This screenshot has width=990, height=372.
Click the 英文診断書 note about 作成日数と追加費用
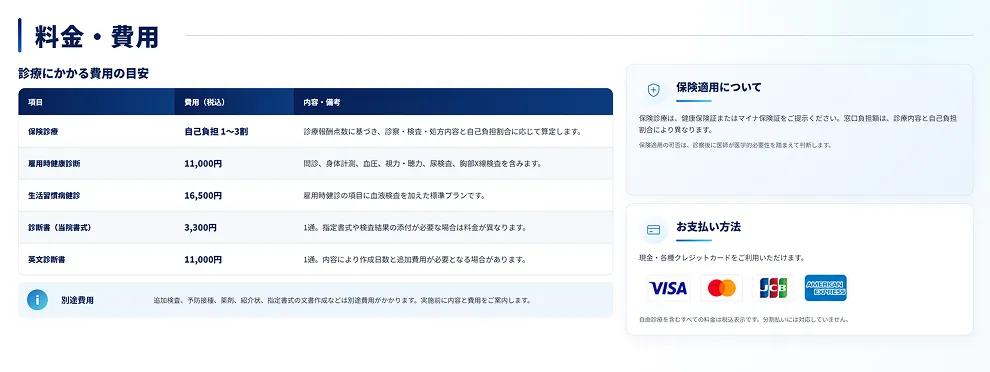click(x=415, y=260)
